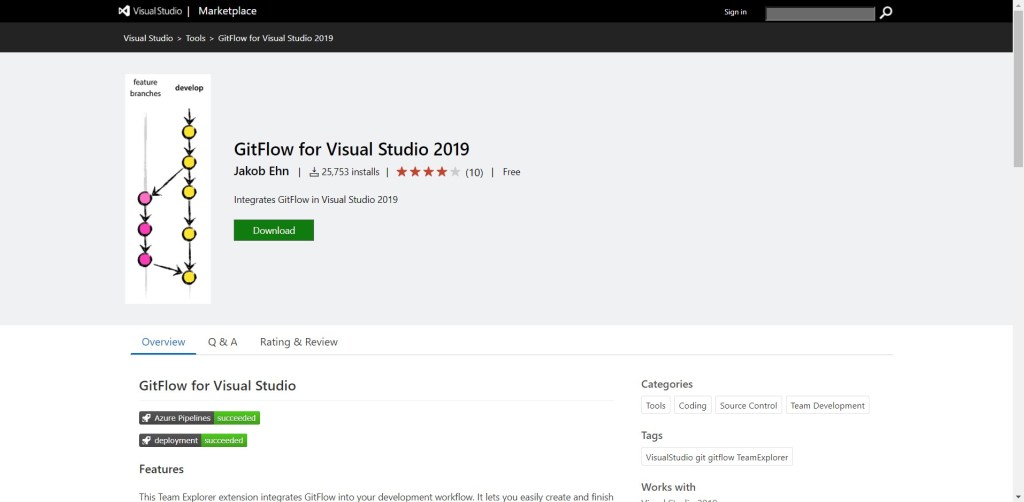Screen dimensions: 1024x502
Task: Open publisher Jakob Ehn's page
Action: [x=261, y=172]
